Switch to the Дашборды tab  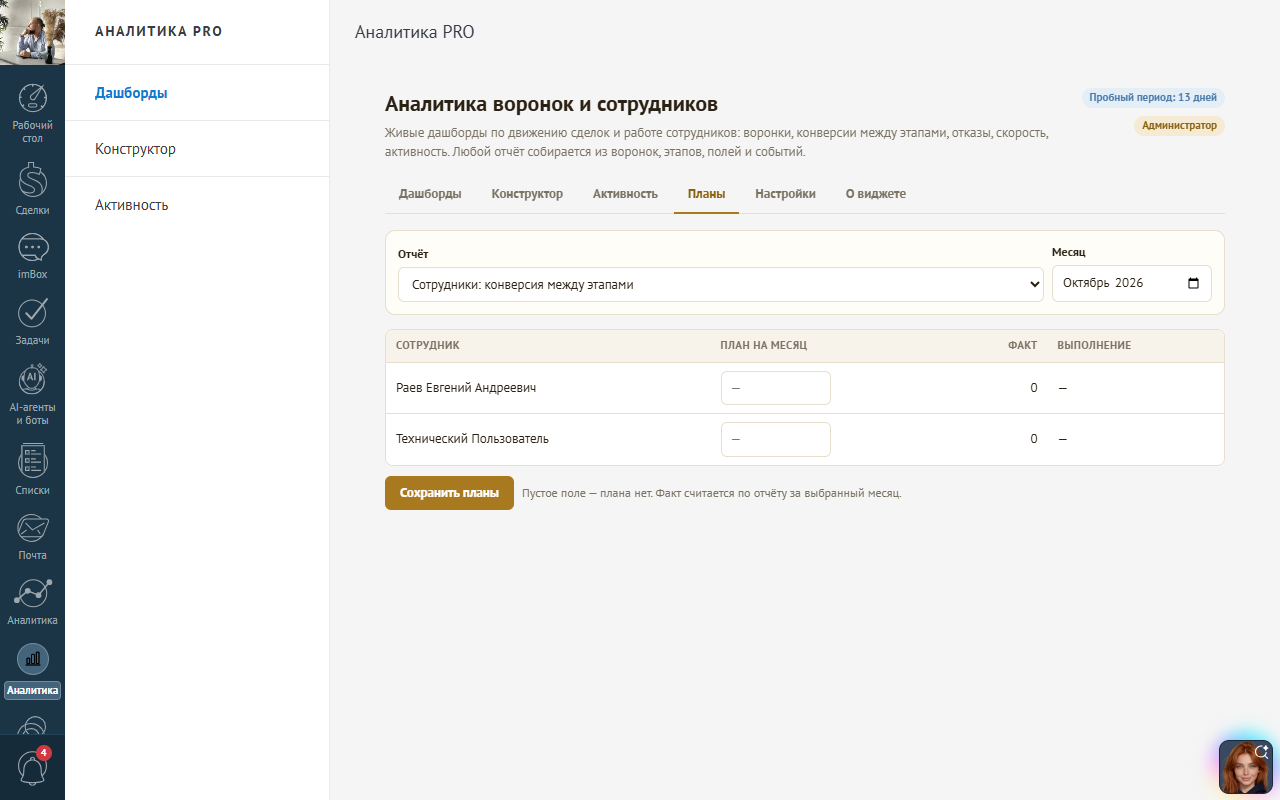point(430,194)
